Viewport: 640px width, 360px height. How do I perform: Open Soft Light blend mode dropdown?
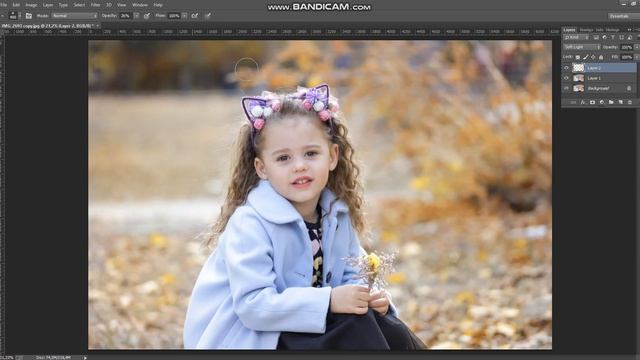582,47
